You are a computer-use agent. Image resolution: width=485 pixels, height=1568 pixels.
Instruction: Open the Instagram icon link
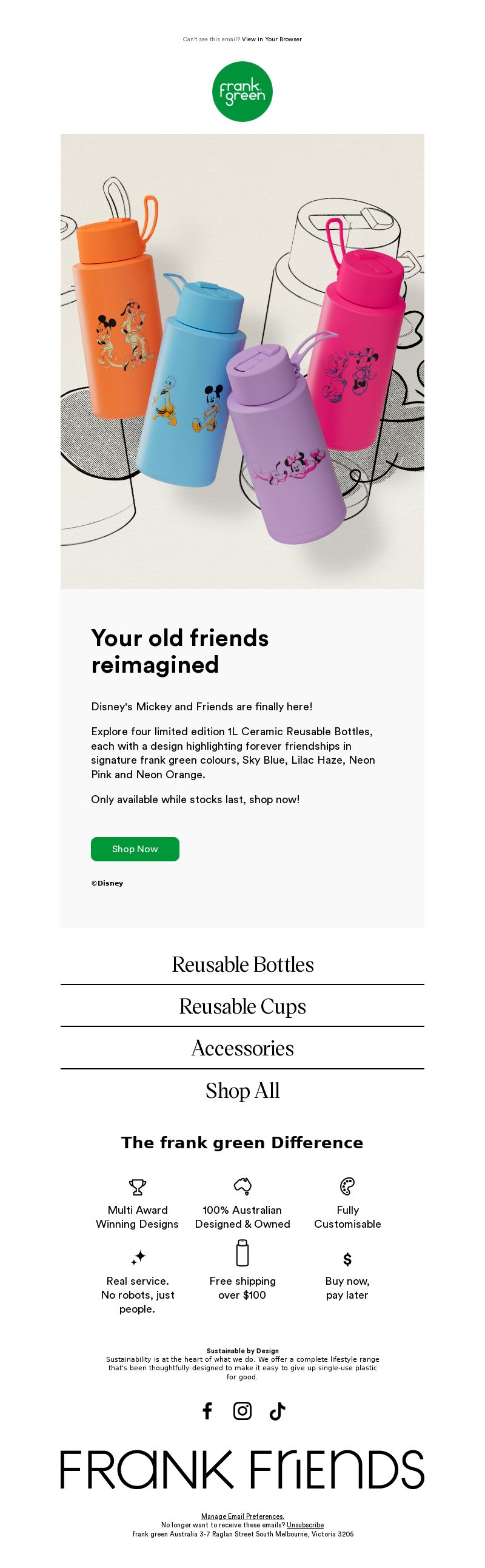pyautogui.click(x=242, y=1410)
